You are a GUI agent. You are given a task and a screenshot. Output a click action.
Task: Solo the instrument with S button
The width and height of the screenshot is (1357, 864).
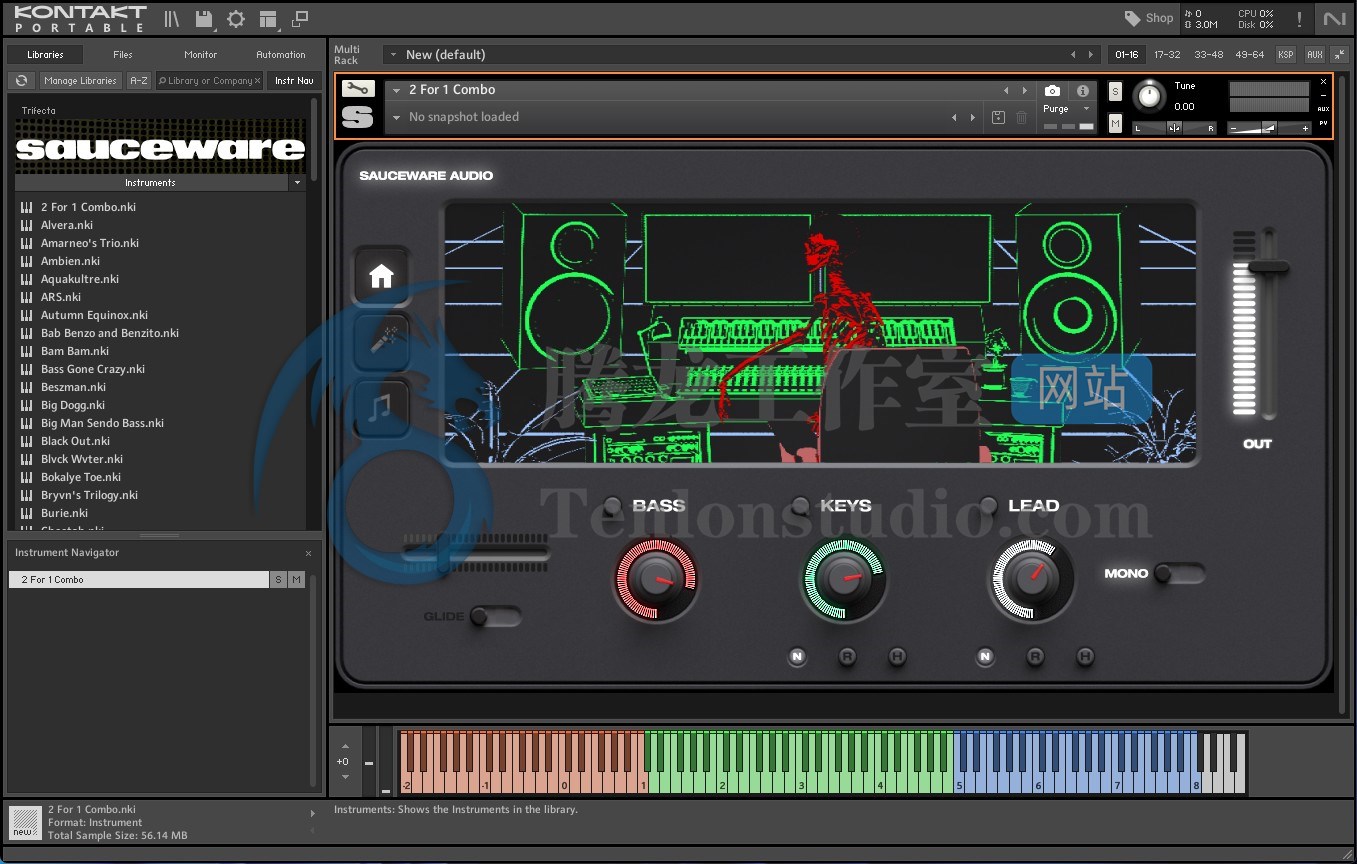[x=1115, y=91]
